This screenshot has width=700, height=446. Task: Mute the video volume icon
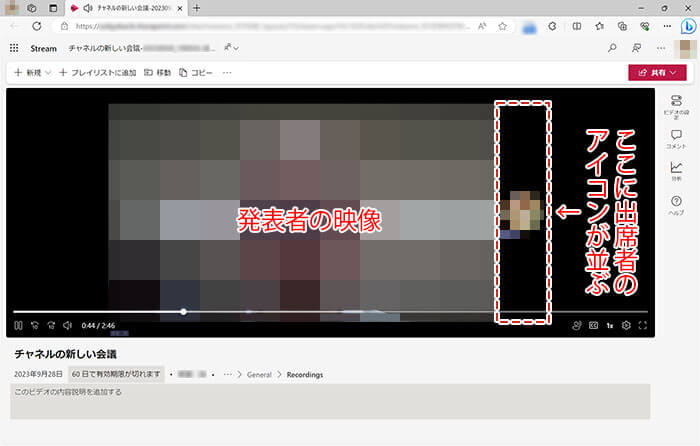click(67, 325)
